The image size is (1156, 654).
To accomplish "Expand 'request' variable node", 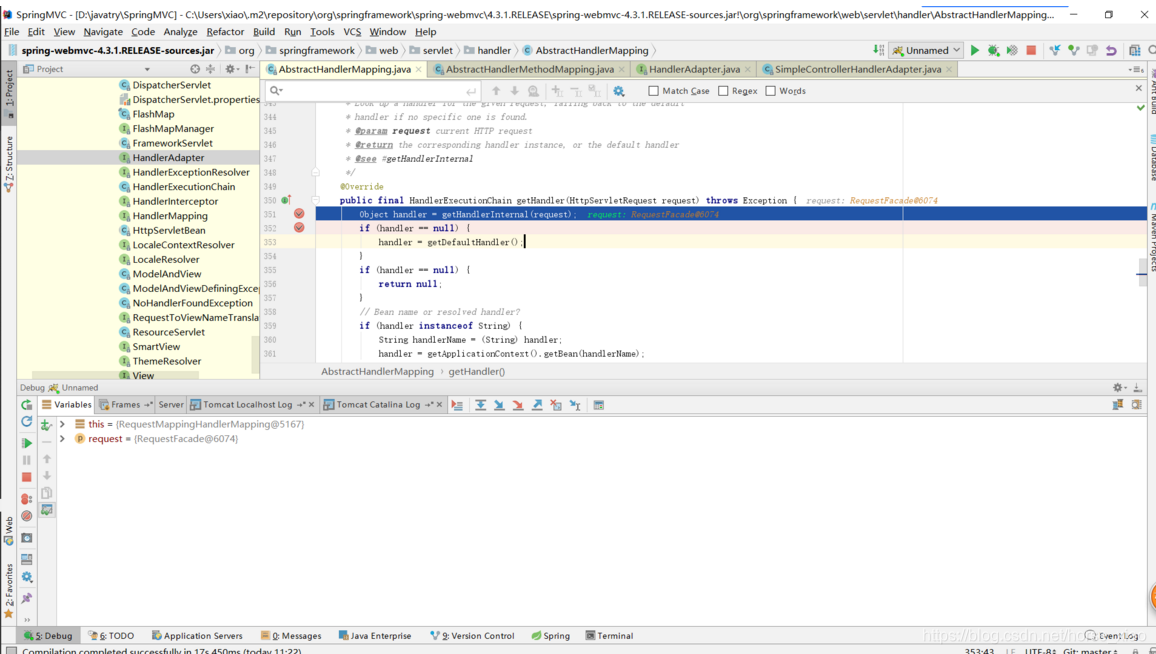I will pyautogui.click(x=63, y=439).
